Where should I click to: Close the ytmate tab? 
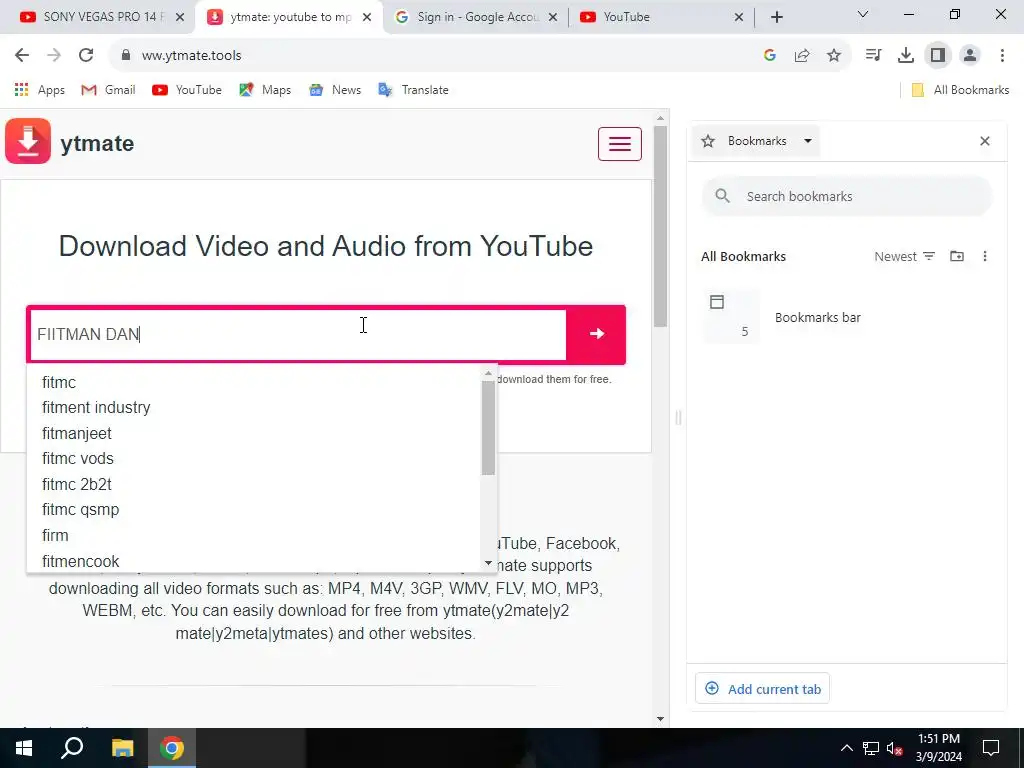(x=367, y=17)
